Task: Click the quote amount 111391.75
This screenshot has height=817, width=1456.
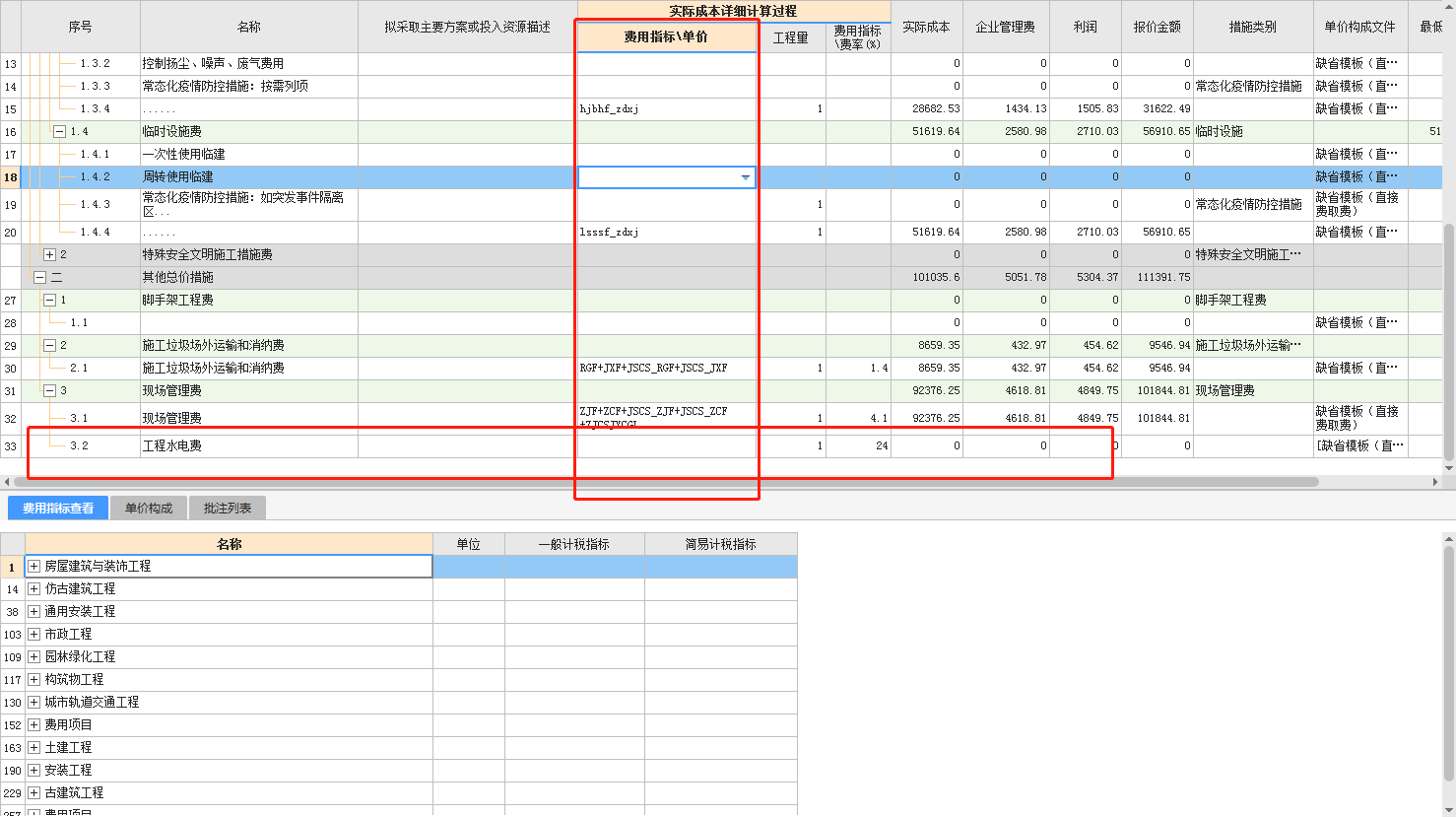Action: (x=1158, y=278)
